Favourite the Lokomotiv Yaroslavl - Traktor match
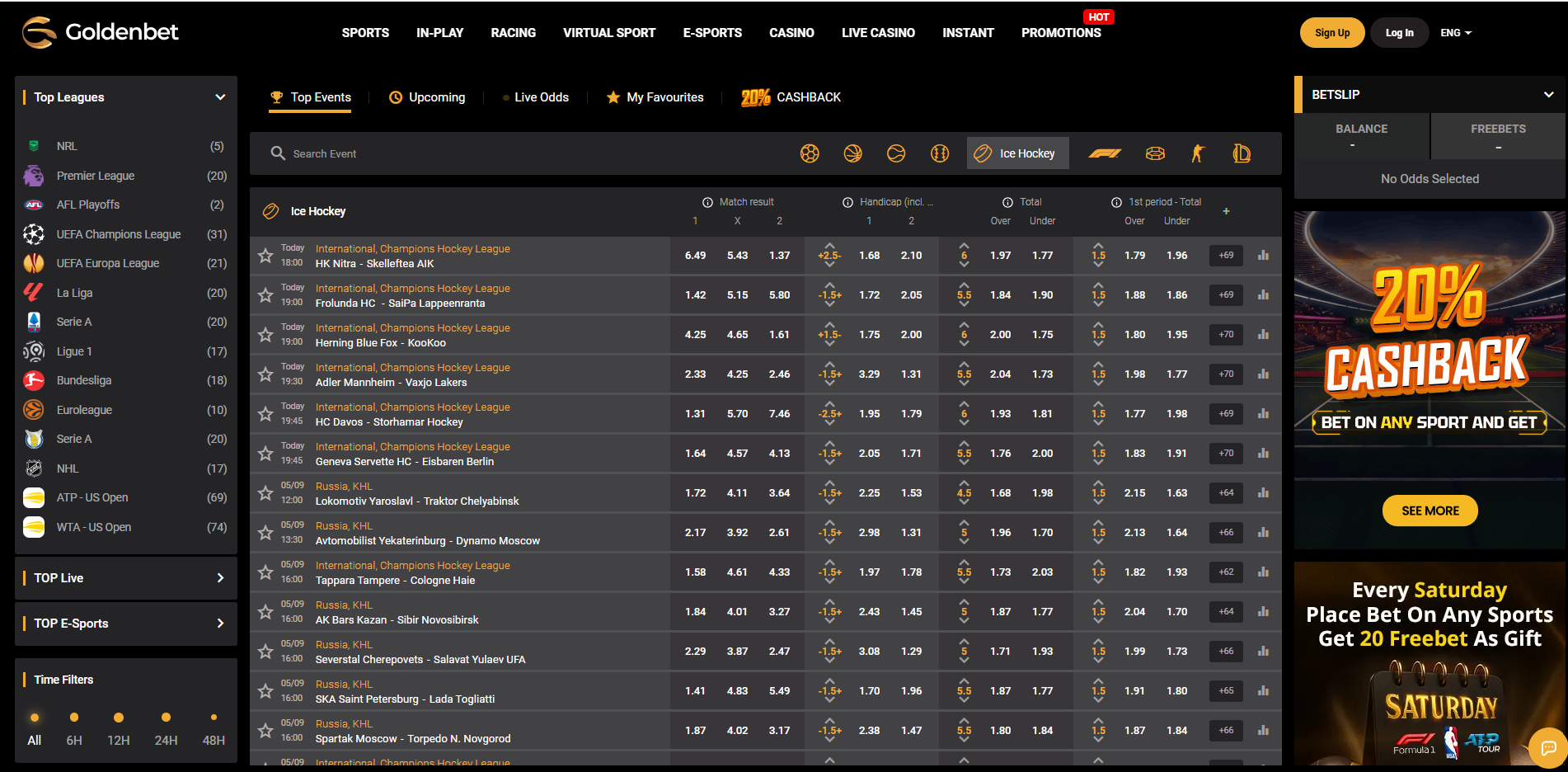Viewport: 1568px width, 772px height. [x=265, y=493]
